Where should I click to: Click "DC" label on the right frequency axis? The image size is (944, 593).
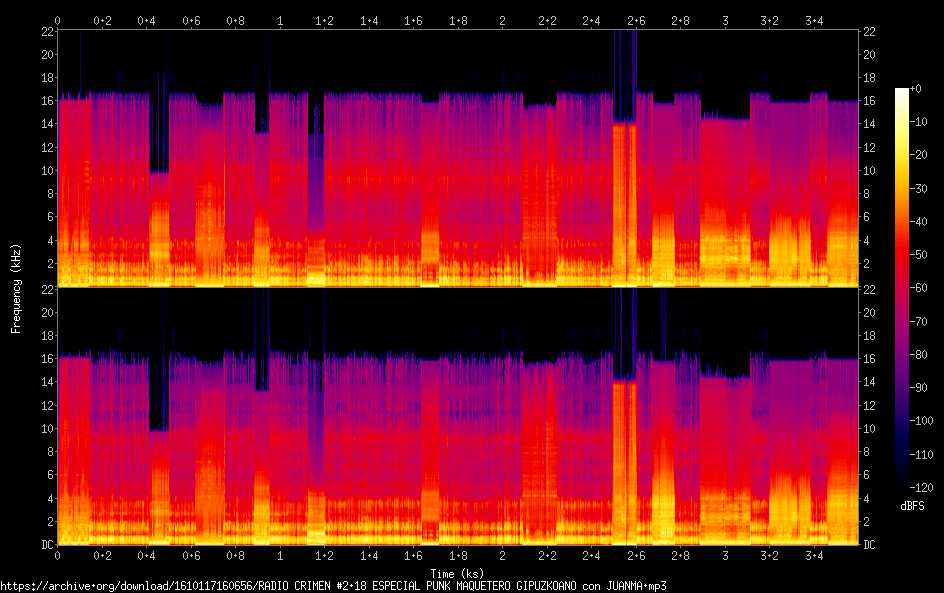coord(869,545)
